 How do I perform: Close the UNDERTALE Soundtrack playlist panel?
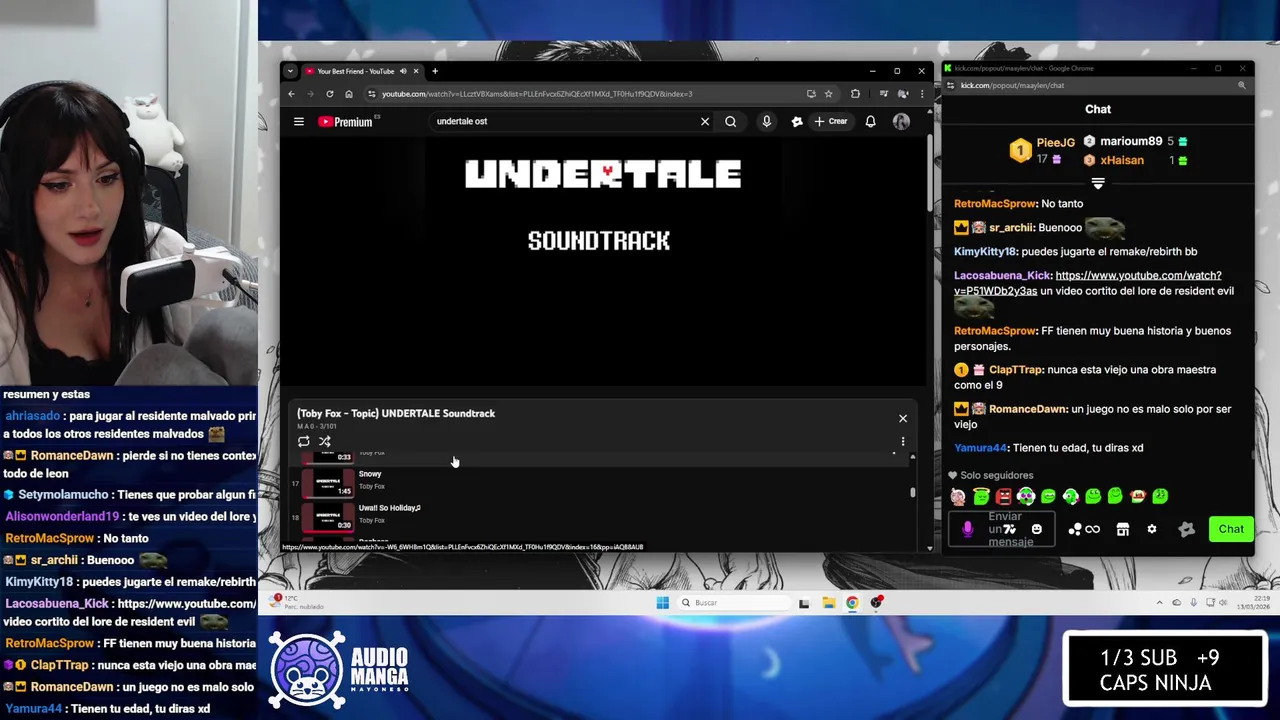point(903,418)
